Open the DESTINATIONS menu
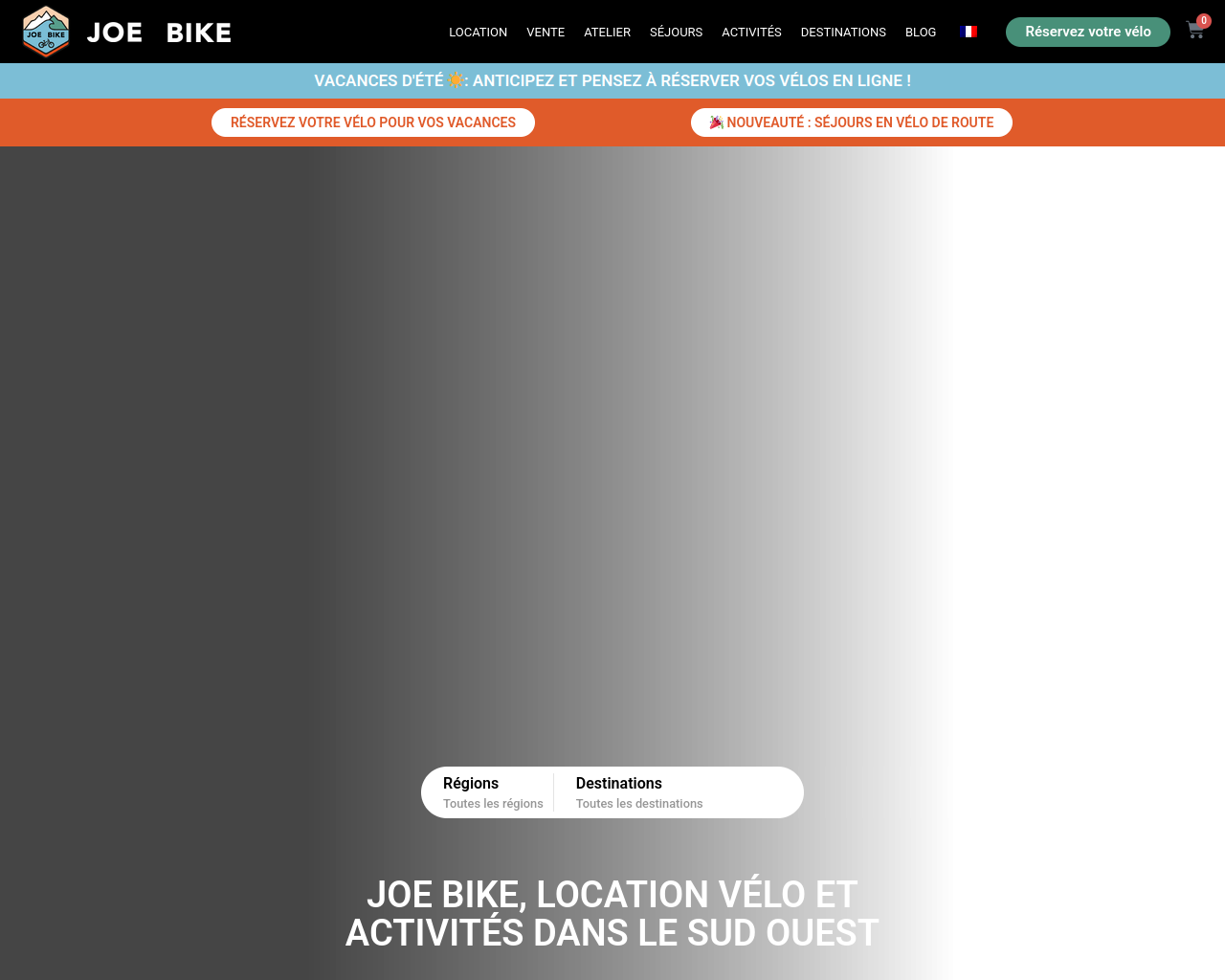This screenshot has height=980, width=1225. coord(843,32)
